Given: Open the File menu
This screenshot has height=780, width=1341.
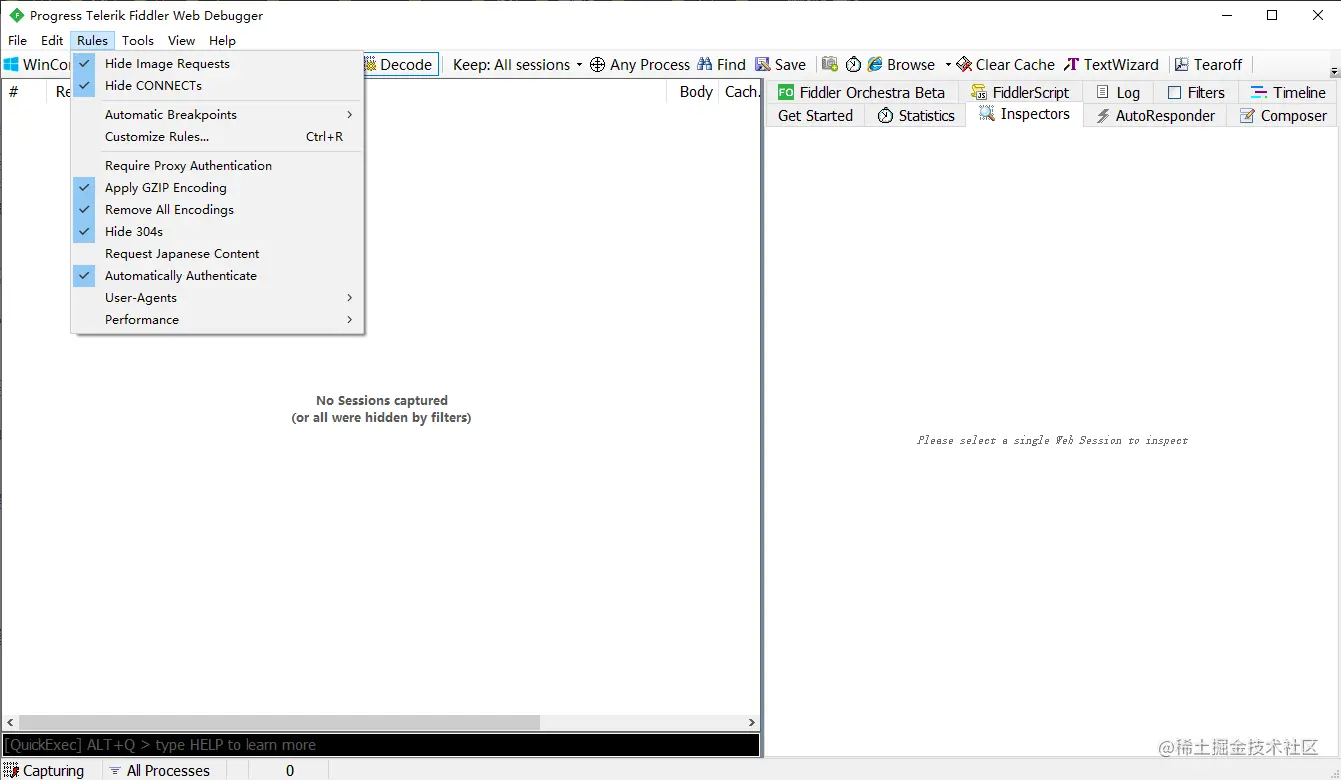Looking at the screenshot, I should pos(18,41).
